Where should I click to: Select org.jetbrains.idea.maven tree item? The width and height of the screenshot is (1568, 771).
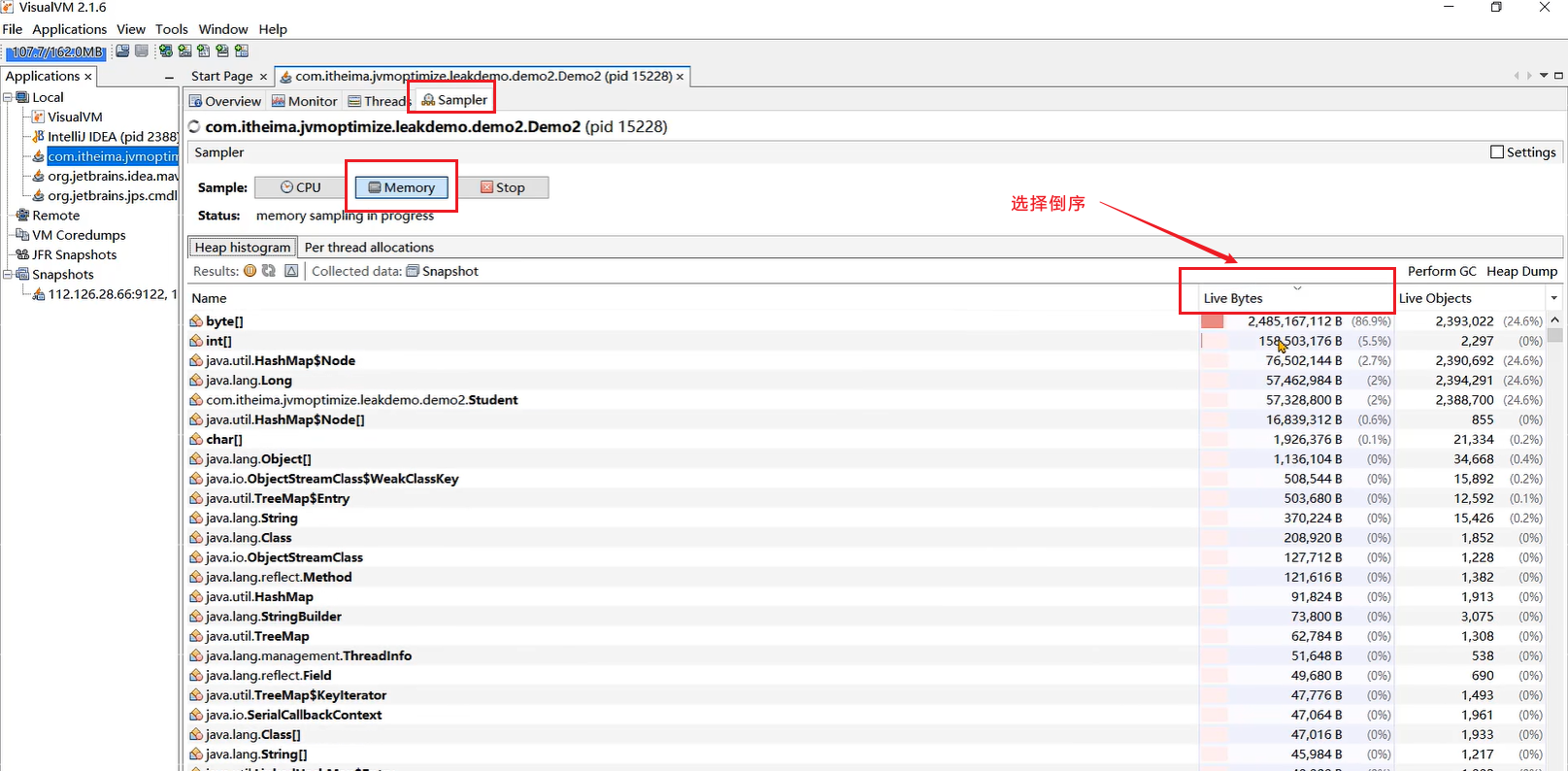pyautogui.click(x=113, y=176)
